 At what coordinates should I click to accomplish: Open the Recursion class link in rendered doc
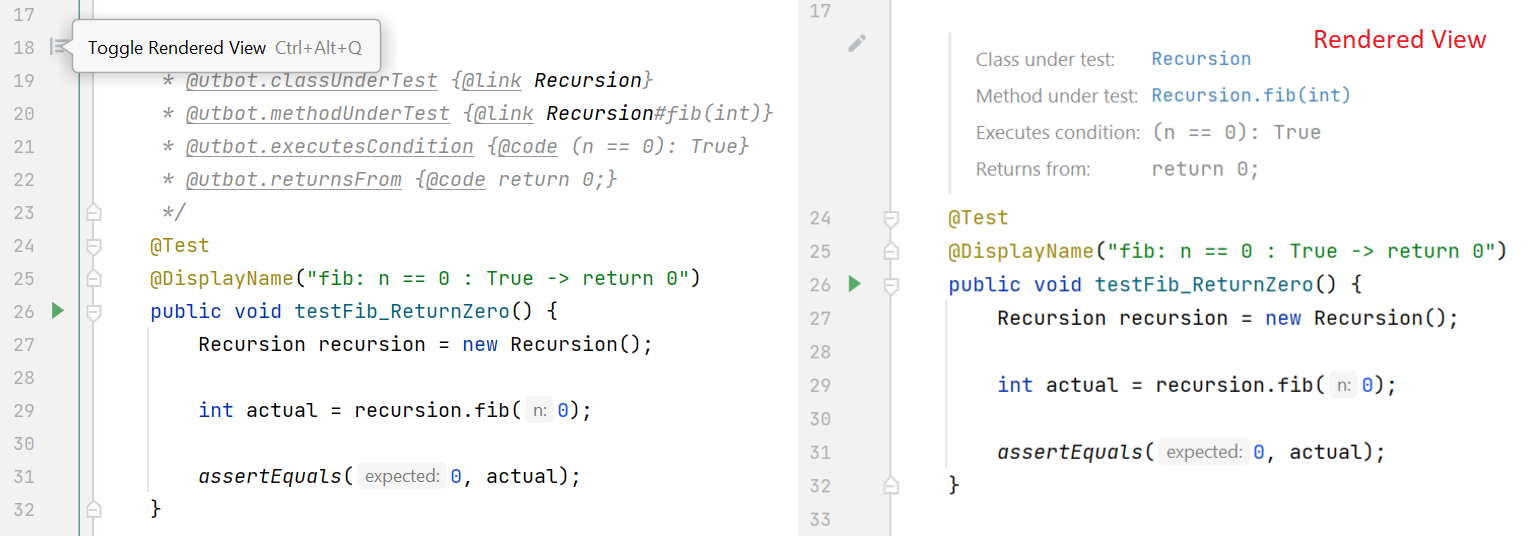pyautogui.click(x=1200, y=59)
